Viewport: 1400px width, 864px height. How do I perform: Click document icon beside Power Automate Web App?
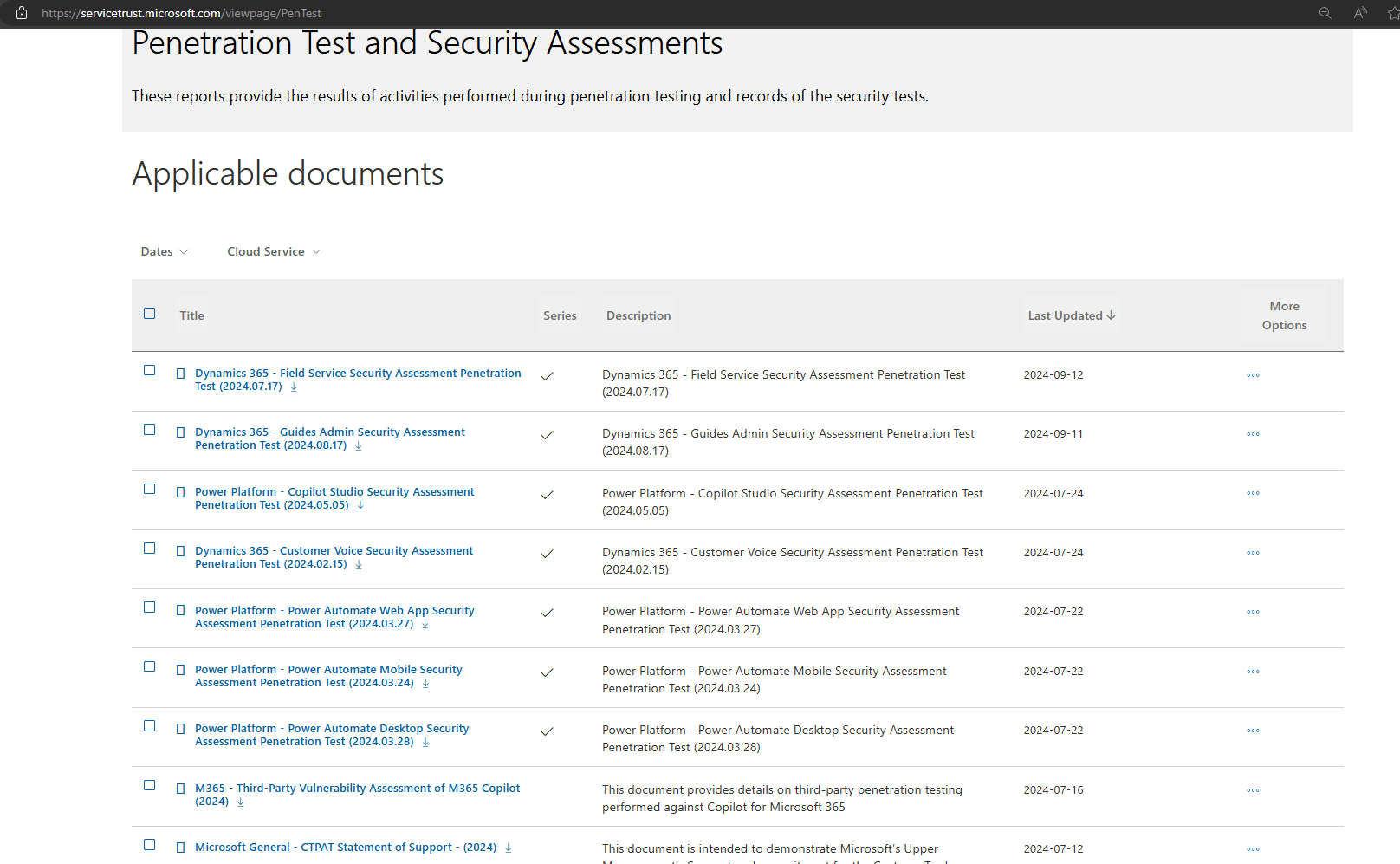[180, 610]
